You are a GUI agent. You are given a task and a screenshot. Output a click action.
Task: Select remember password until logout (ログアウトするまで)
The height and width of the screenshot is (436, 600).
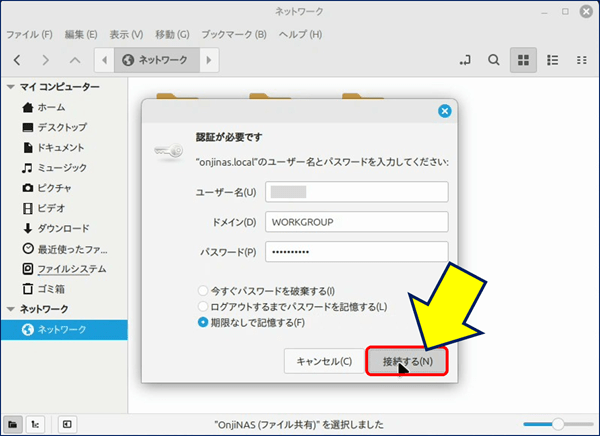pyautogui.click(x=292, y=307)
